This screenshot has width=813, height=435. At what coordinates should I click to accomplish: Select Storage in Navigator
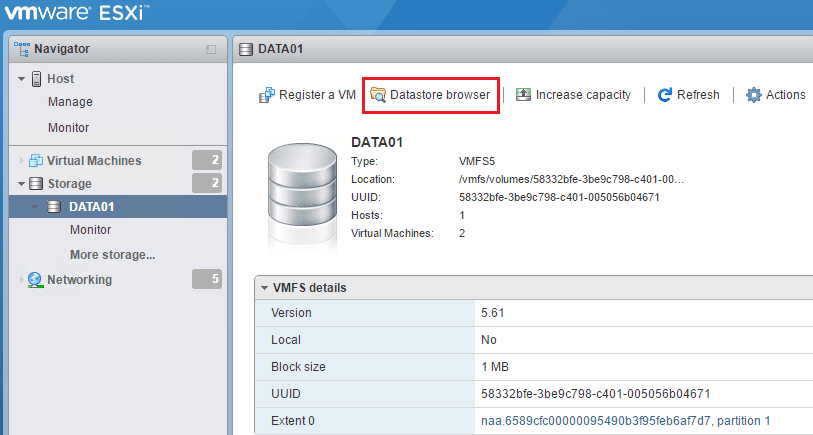tap(69, 184)
